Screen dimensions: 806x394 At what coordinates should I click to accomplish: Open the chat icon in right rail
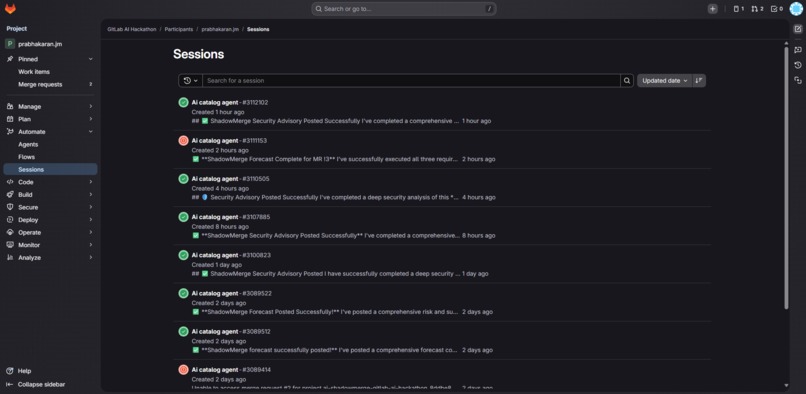pyautogui.click(x=798, y=50)
